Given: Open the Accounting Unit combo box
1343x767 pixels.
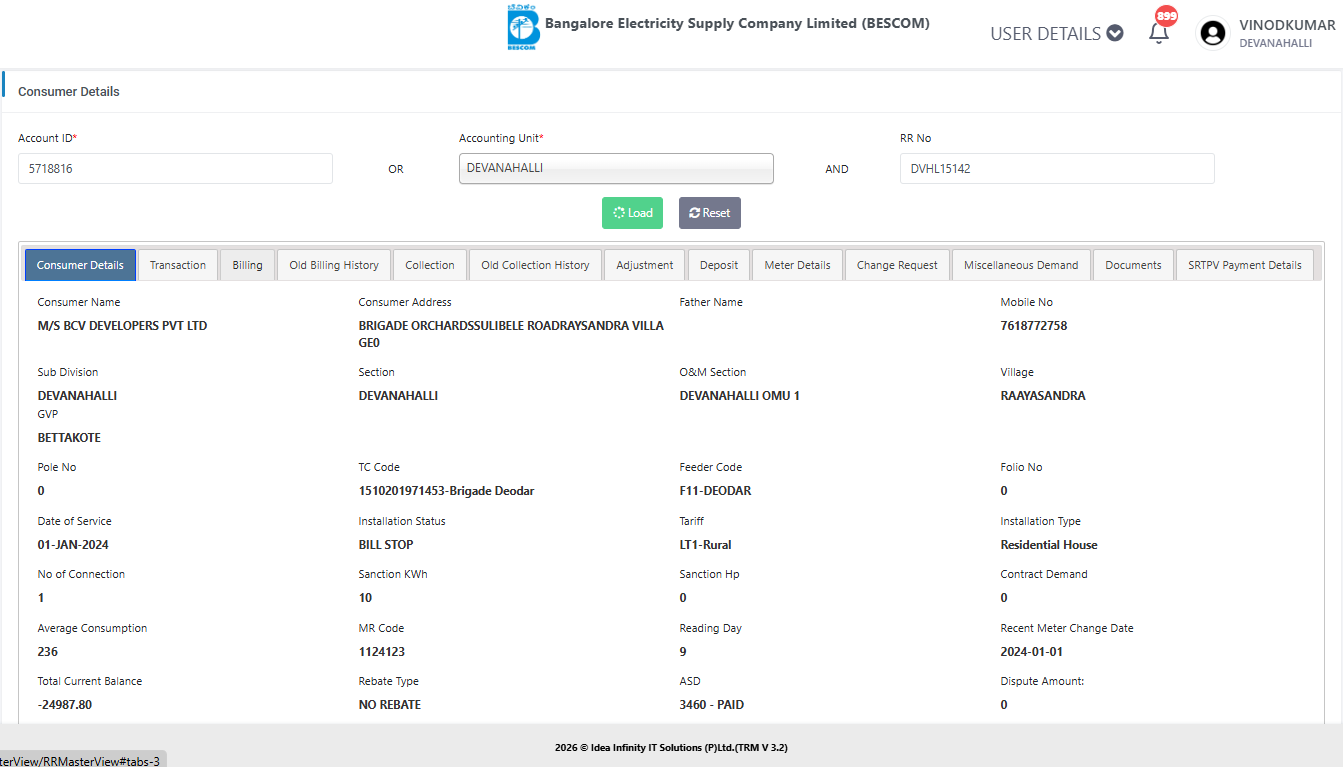Looking at the screenshot, I should coord(616,169).
